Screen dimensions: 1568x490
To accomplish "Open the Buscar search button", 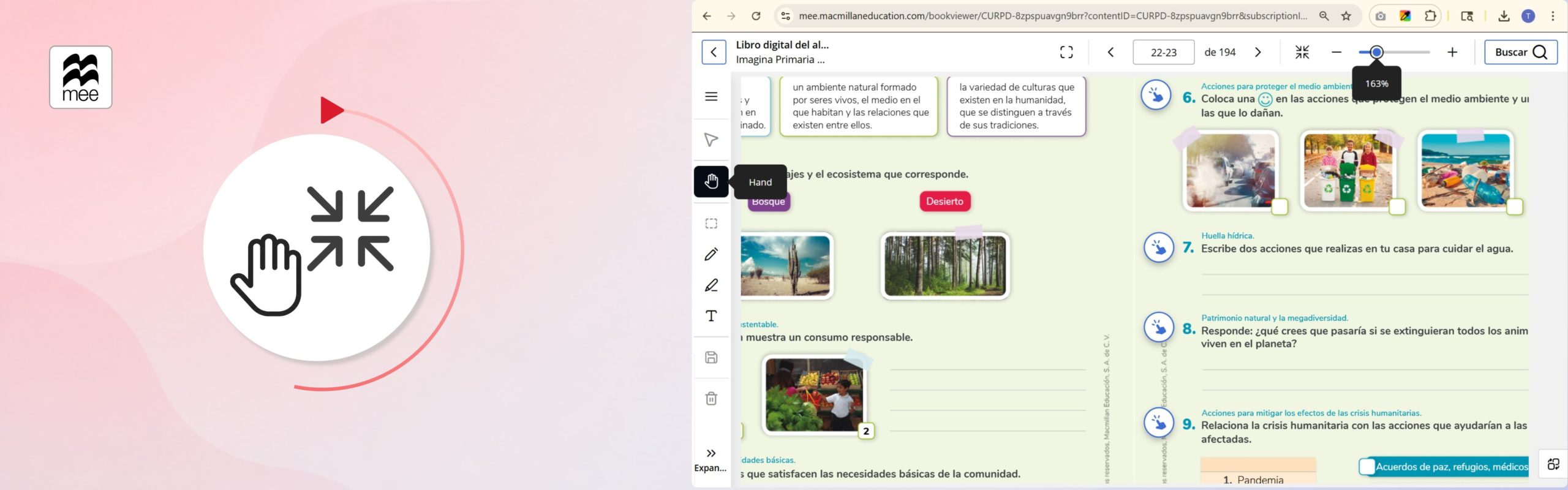I will point(1521,52).
